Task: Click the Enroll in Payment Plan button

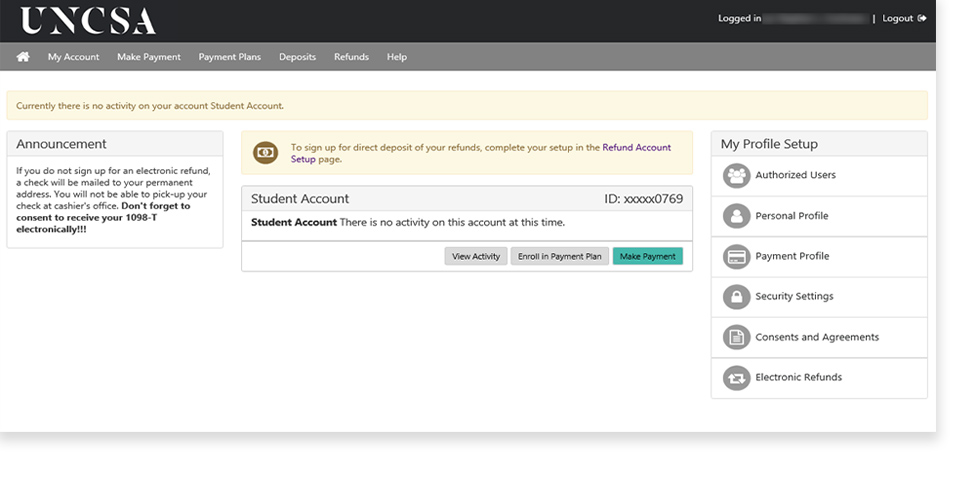Action: click(x=559, y=256)
